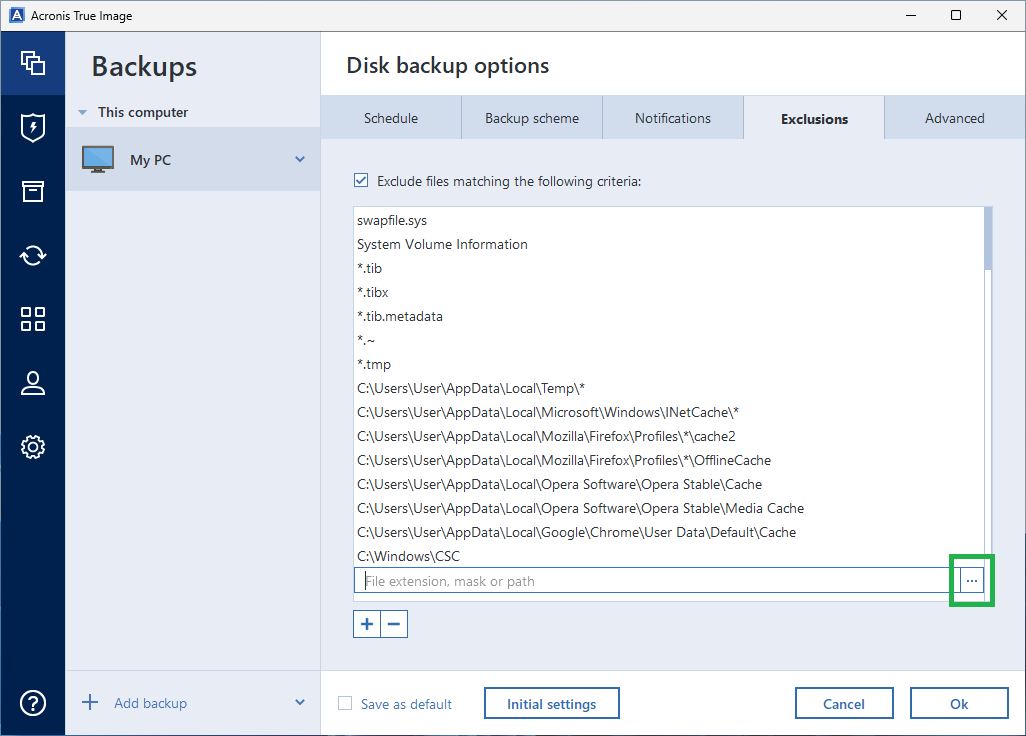
Task: Open Help using the question mark icon
Action: coord(32,703)
